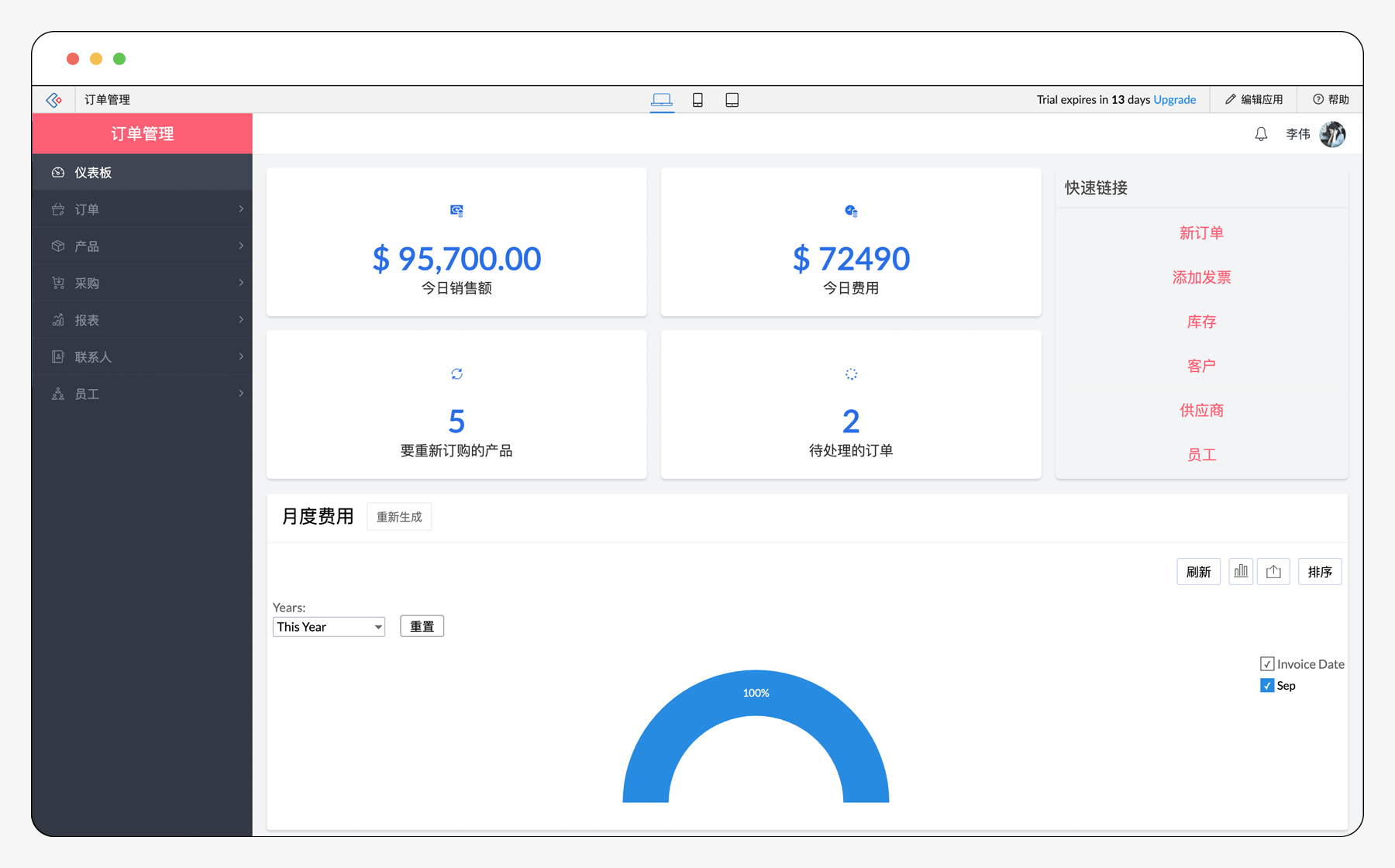Click the blue 100% donut chart segment

point(756,693)
